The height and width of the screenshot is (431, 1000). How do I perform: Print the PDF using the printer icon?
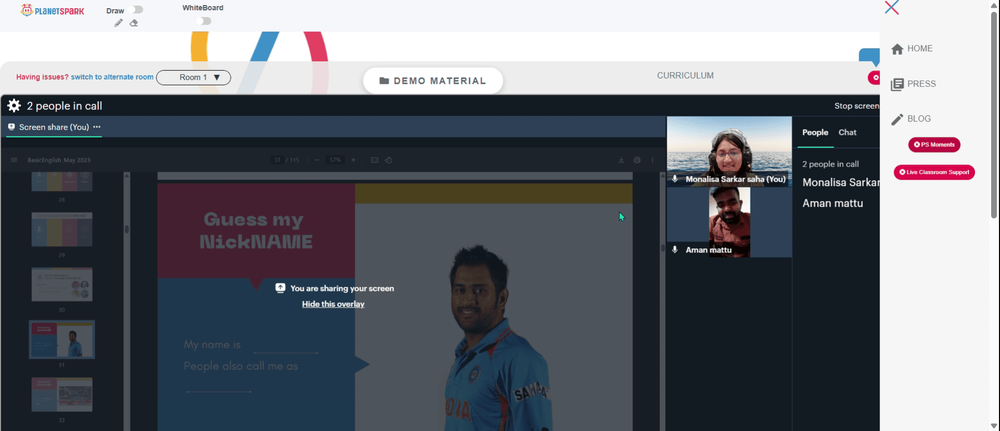click(636, 160)
